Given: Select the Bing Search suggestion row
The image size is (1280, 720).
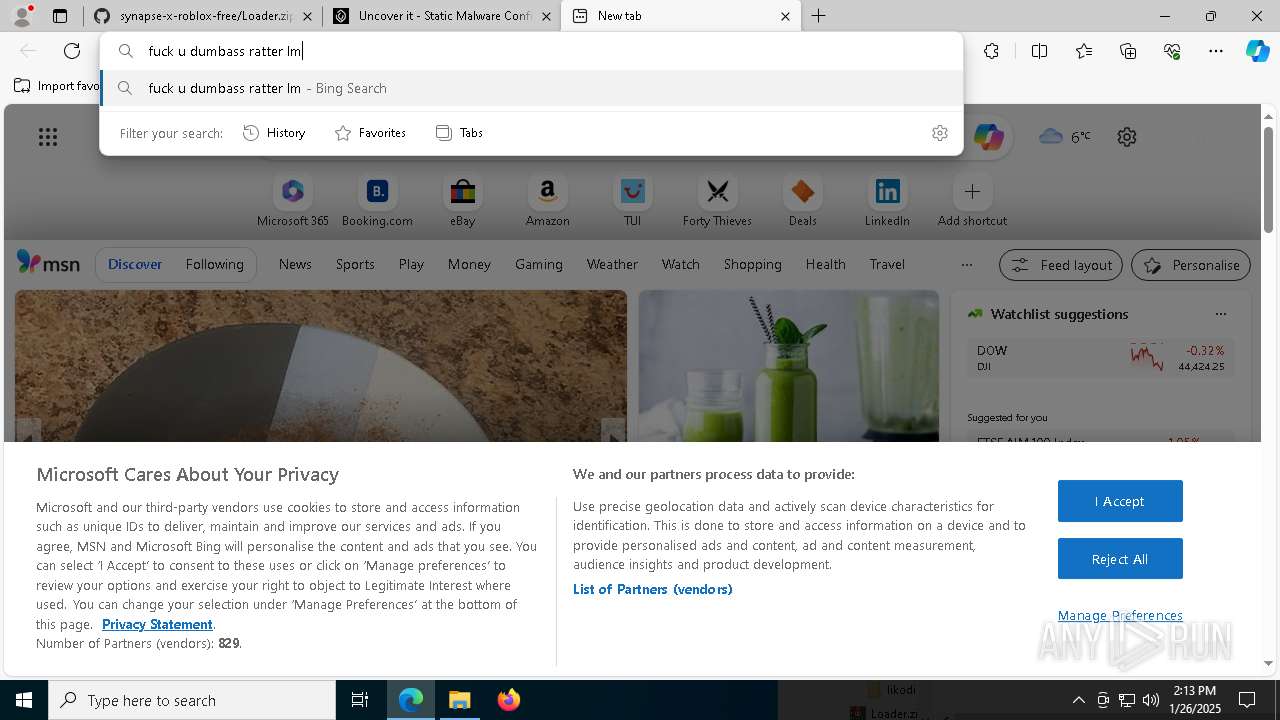Looking at the screenshot, I should click(531, 88).
